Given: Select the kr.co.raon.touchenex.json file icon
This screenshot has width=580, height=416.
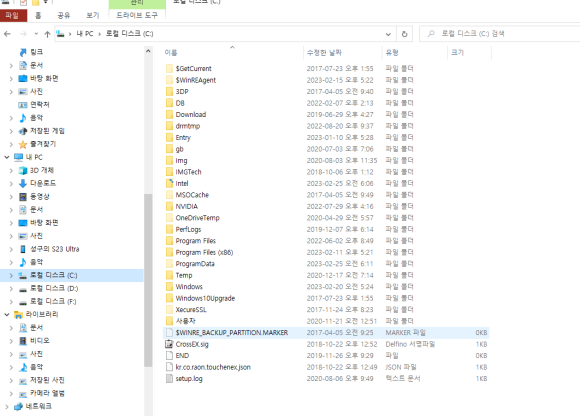Looking at the screenshot, I should [169, 367].
